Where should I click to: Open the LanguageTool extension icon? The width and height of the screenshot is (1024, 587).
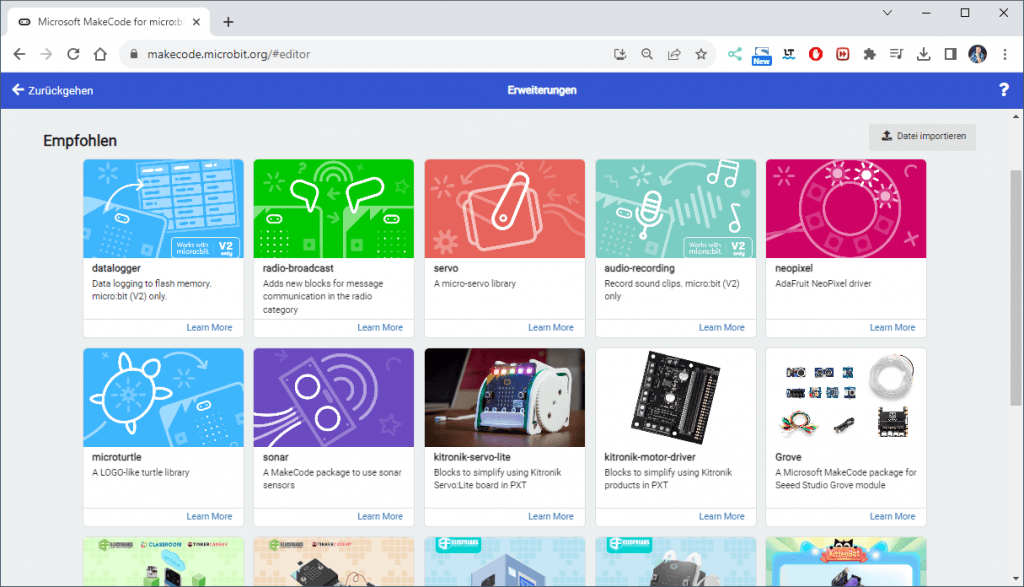point(788,54)
